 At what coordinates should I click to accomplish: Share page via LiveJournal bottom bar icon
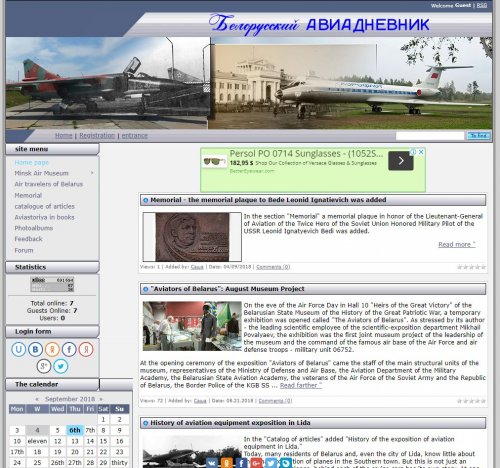tap(286, 463)
